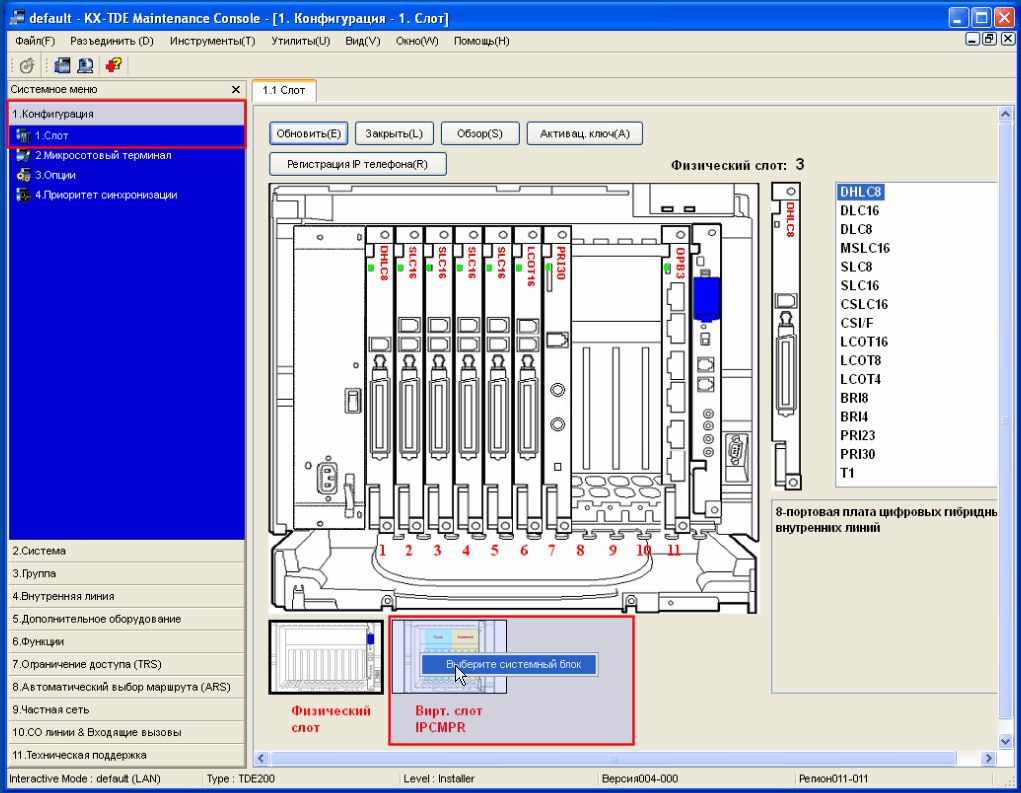Select LCOT8 in the card list
The image size is (1021, 793).
861,361
